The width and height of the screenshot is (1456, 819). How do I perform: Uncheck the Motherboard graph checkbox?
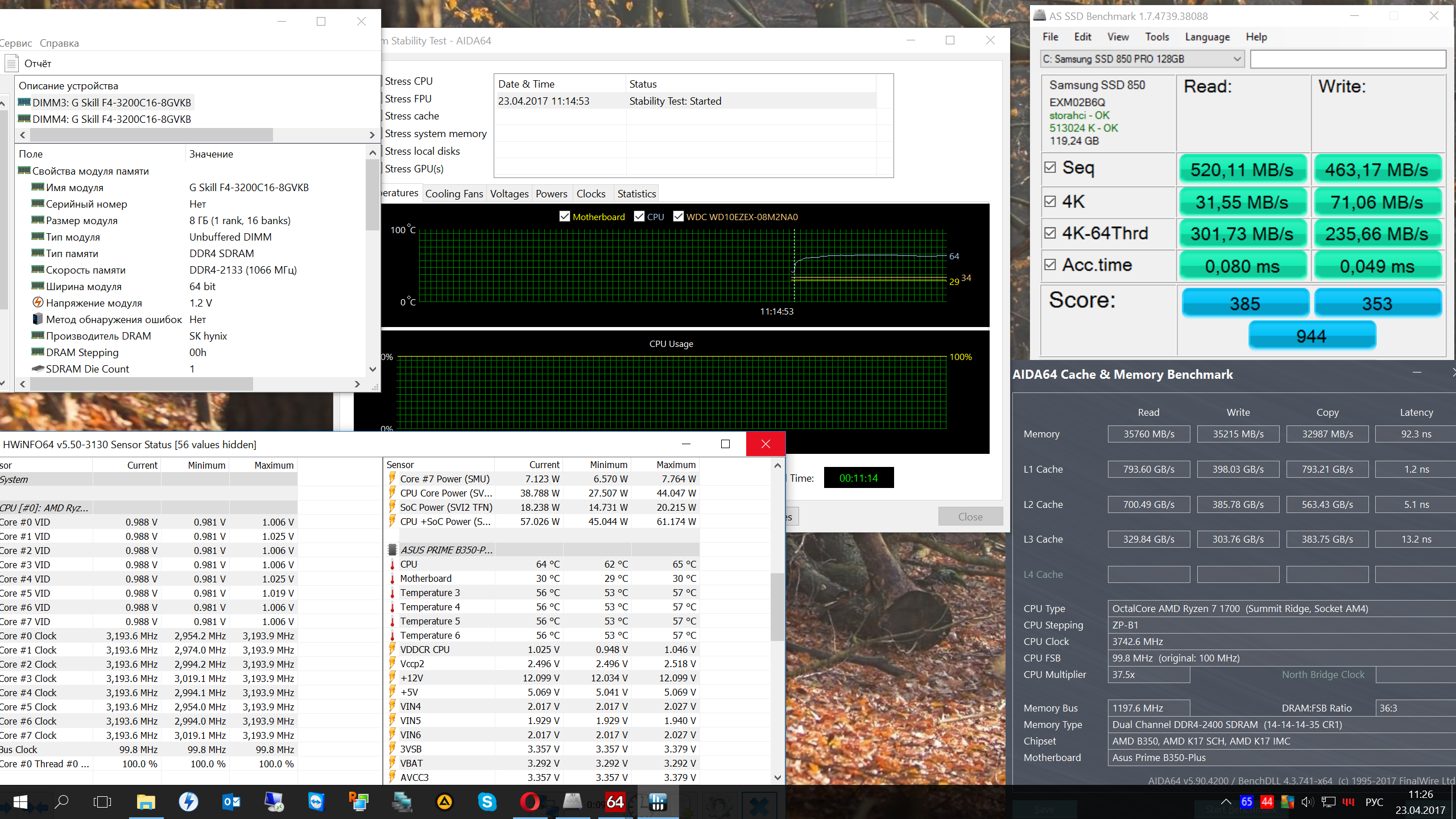564,217
